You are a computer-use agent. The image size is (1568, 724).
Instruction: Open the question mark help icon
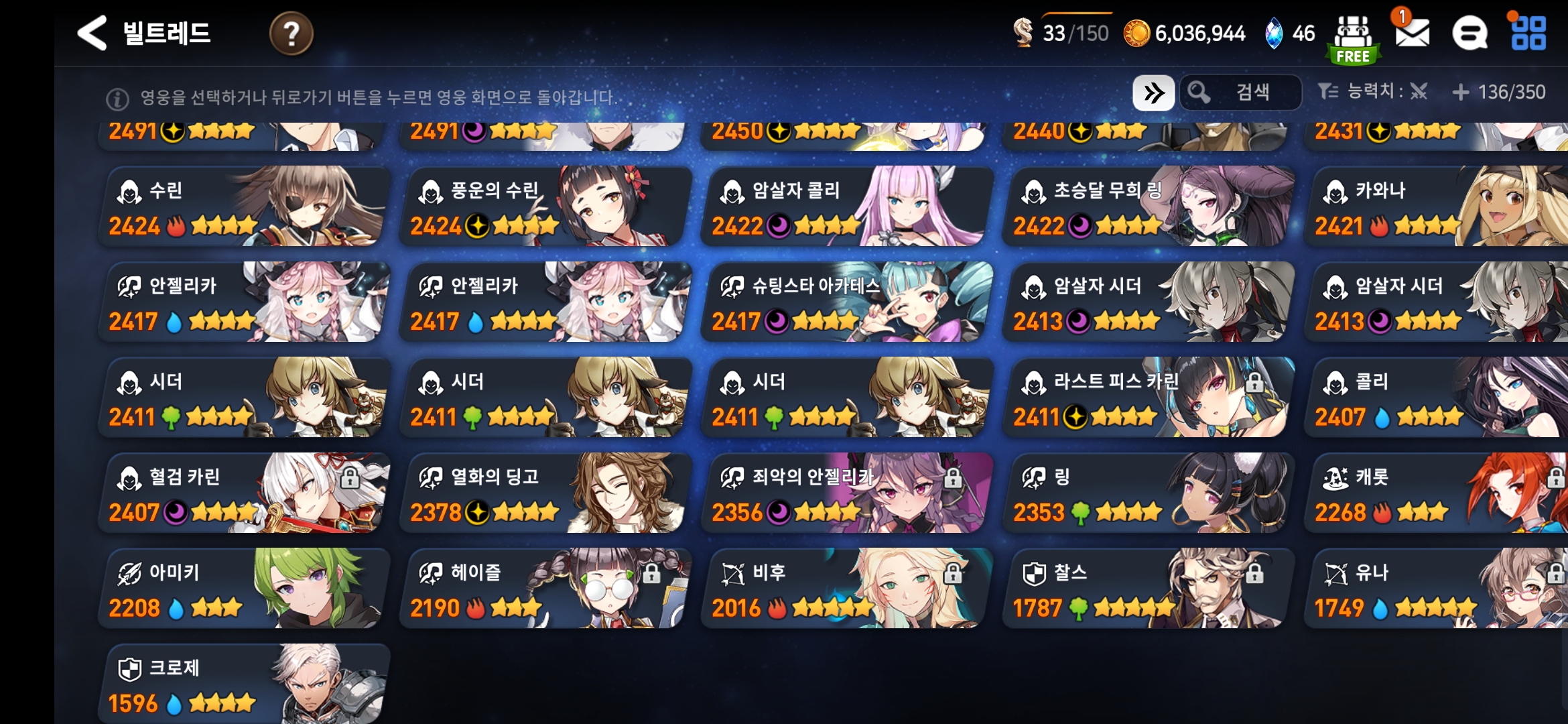click(x=291, y=33)
